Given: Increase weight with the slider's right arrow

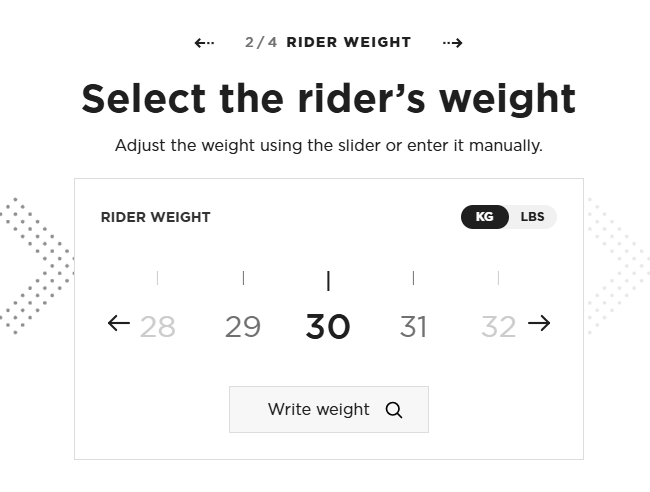Looking at the screenshot, I should coord(539,323).
